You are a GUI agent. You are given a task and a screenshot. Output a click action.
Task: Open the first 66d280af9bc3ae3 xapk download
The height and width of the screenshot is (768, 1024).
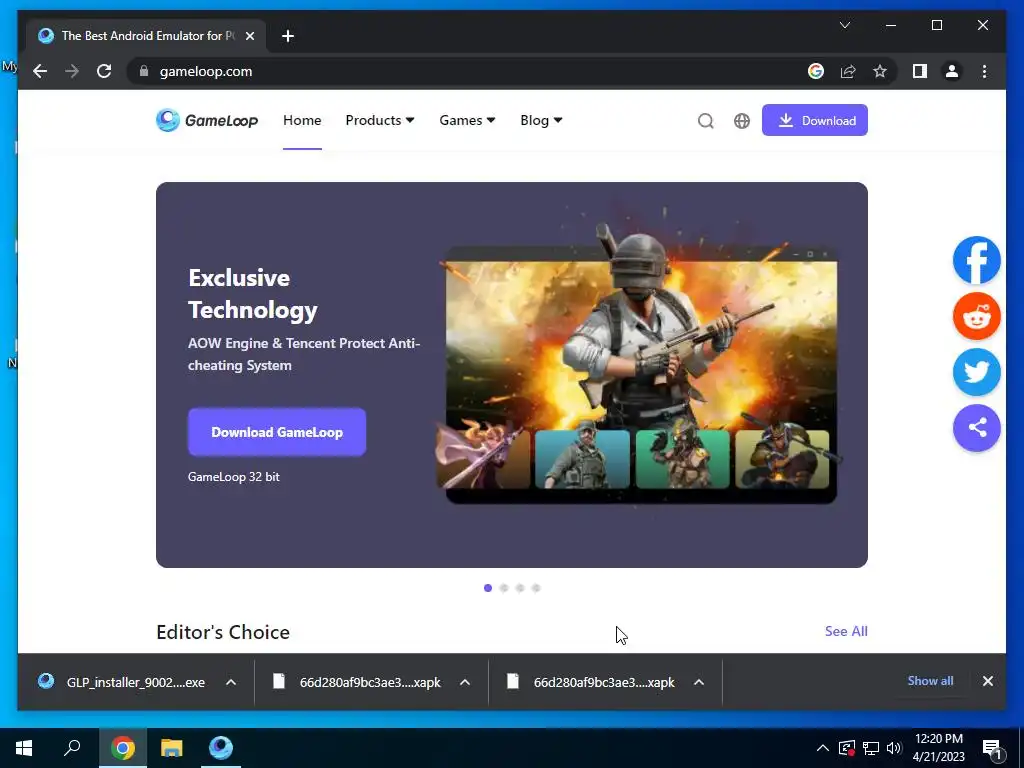358,682
